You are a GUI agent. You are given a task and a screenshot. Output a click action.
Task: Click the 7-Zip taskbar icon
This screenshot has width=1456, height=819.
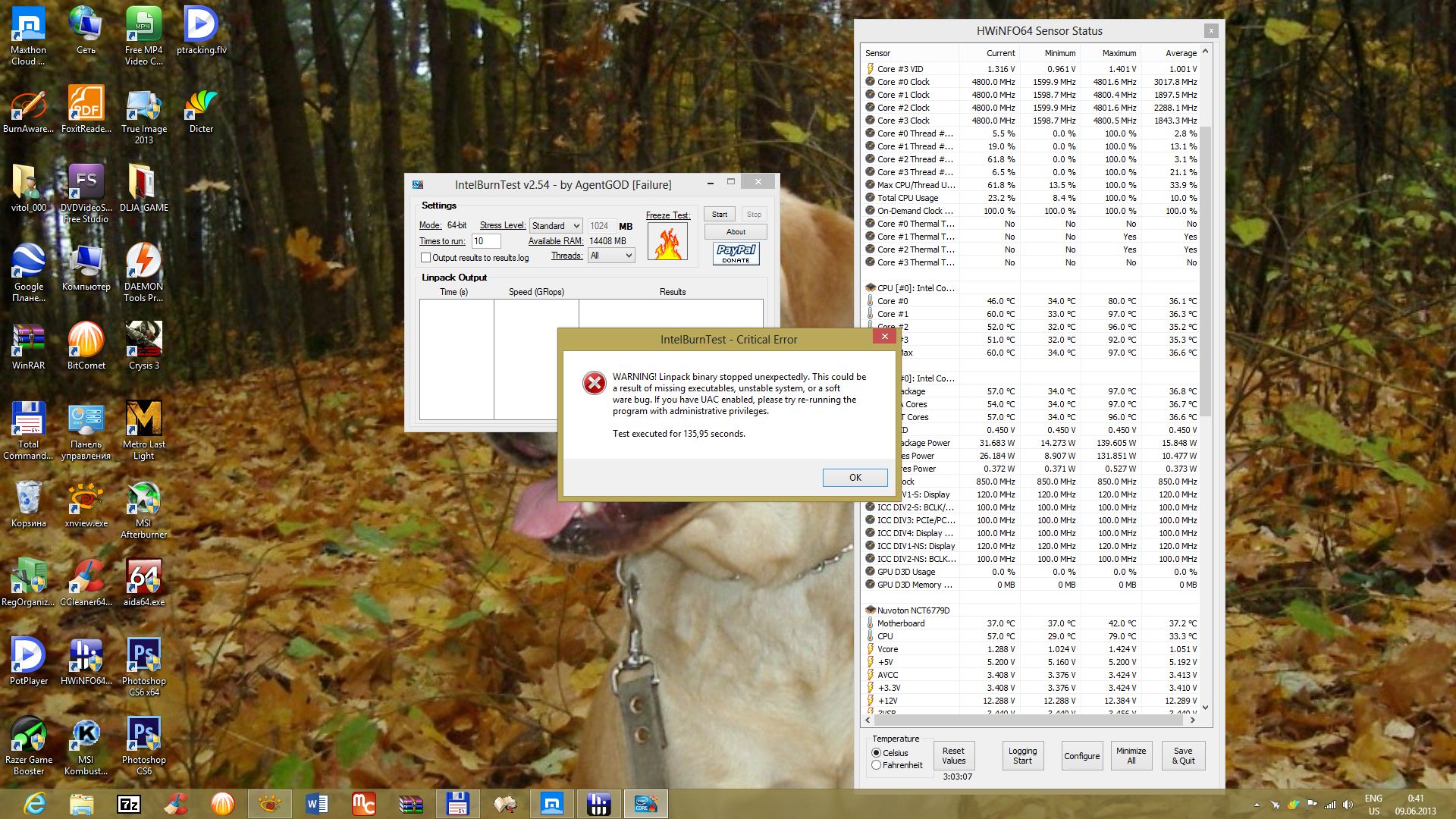coord(129,804)
